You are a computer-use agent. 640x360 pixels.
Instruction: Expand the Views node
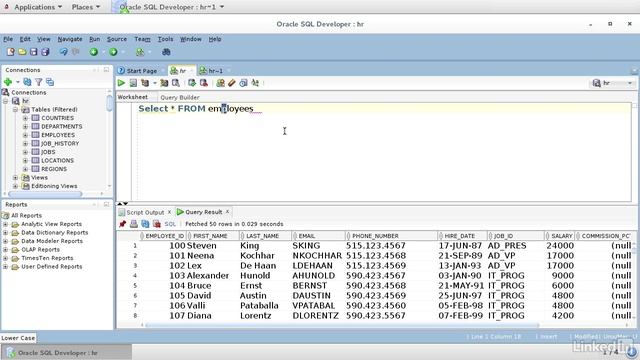[x=15, y=178]
